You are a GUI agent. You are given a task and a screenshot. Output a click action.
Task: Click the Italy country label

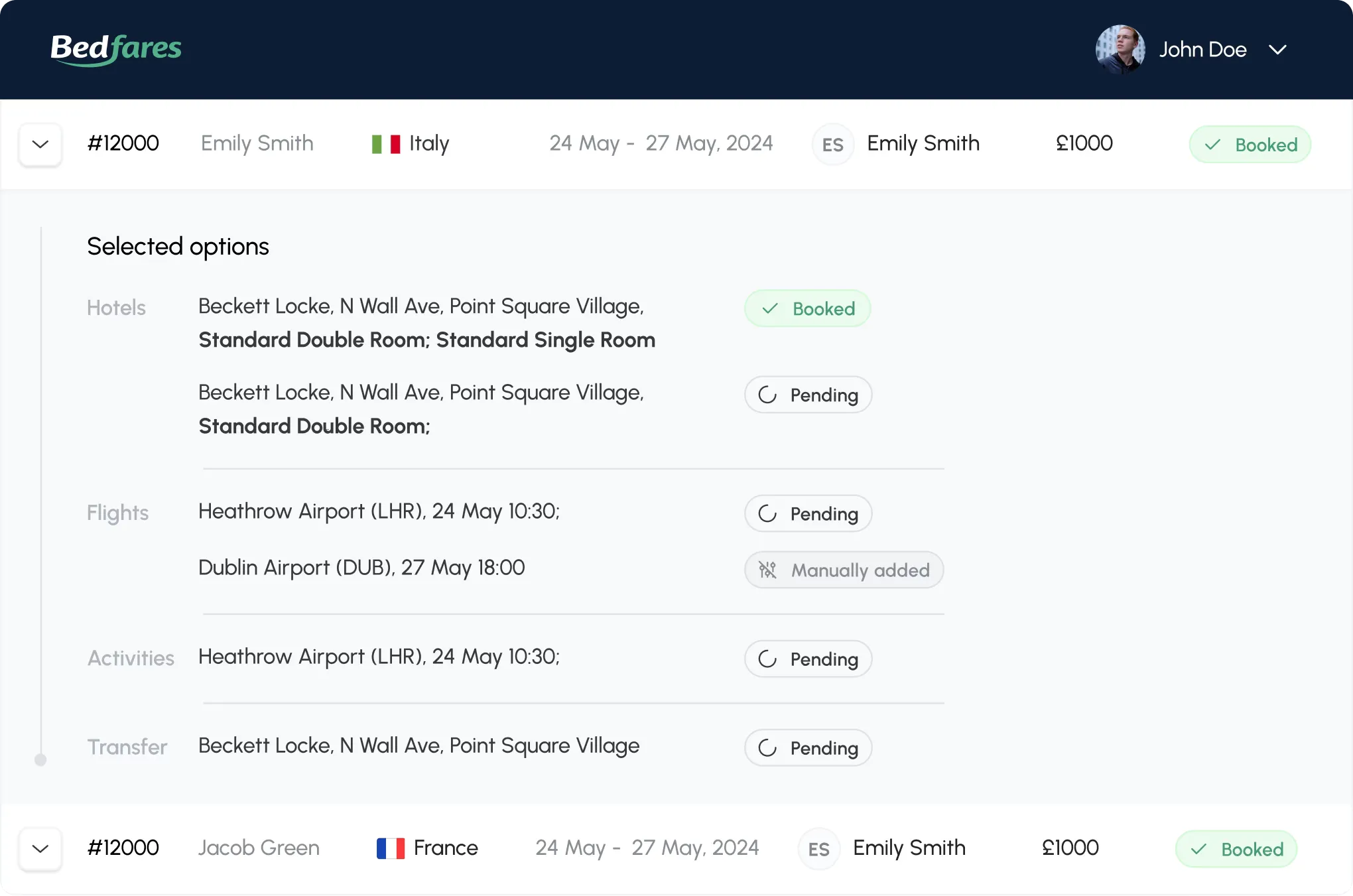coord(429,143)
